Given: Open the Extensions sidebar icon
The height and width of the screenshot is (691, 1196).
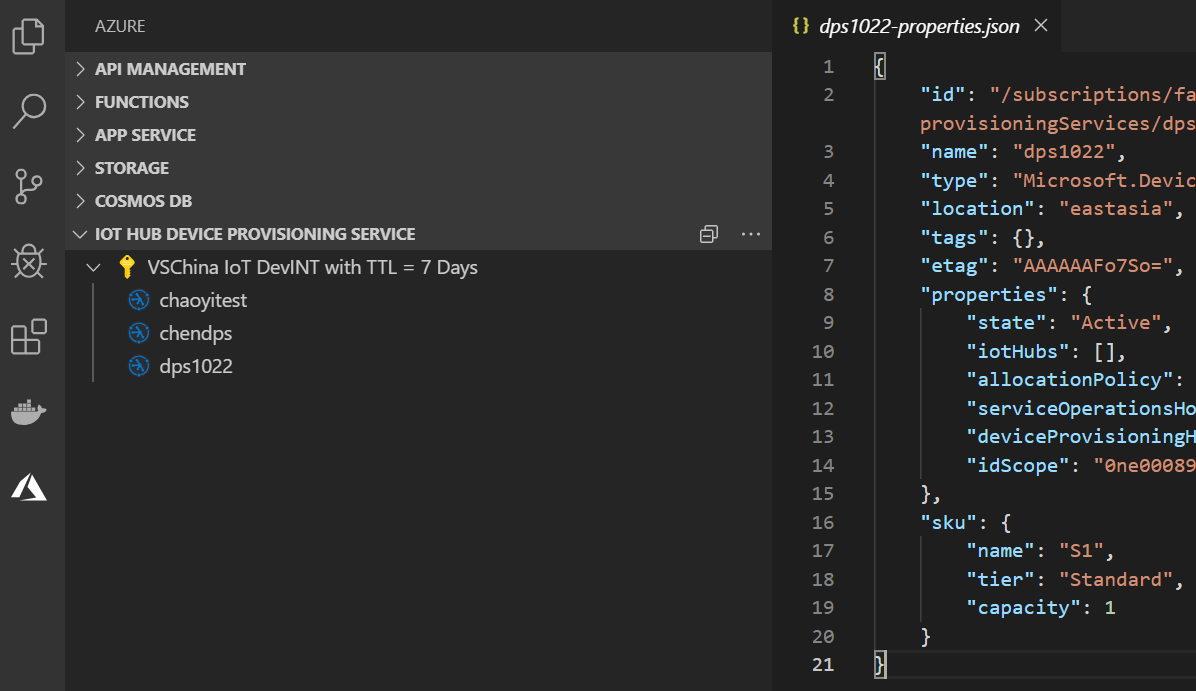Looking at the screenshot, I should point(29,336).
